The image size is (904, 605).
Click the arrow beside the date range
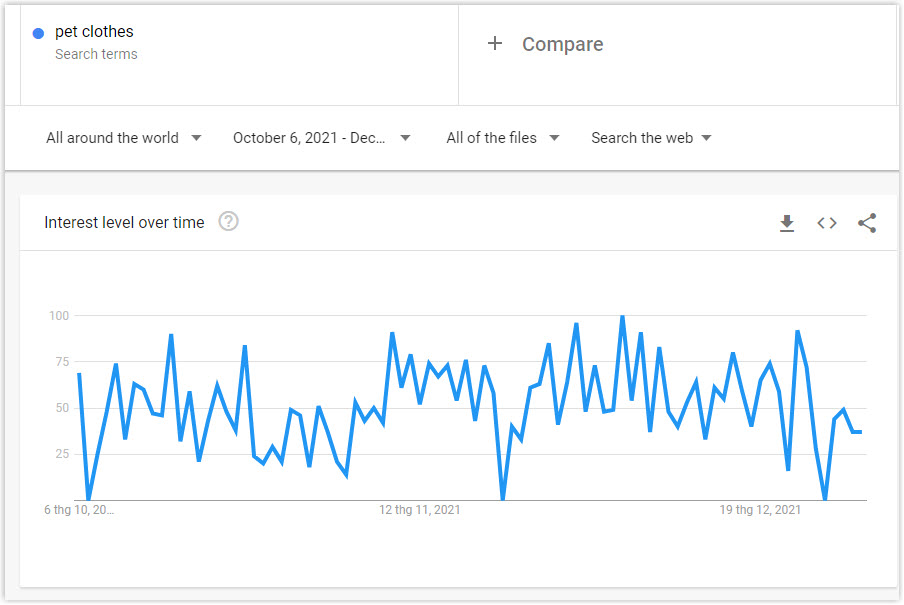tap(405, 138)
